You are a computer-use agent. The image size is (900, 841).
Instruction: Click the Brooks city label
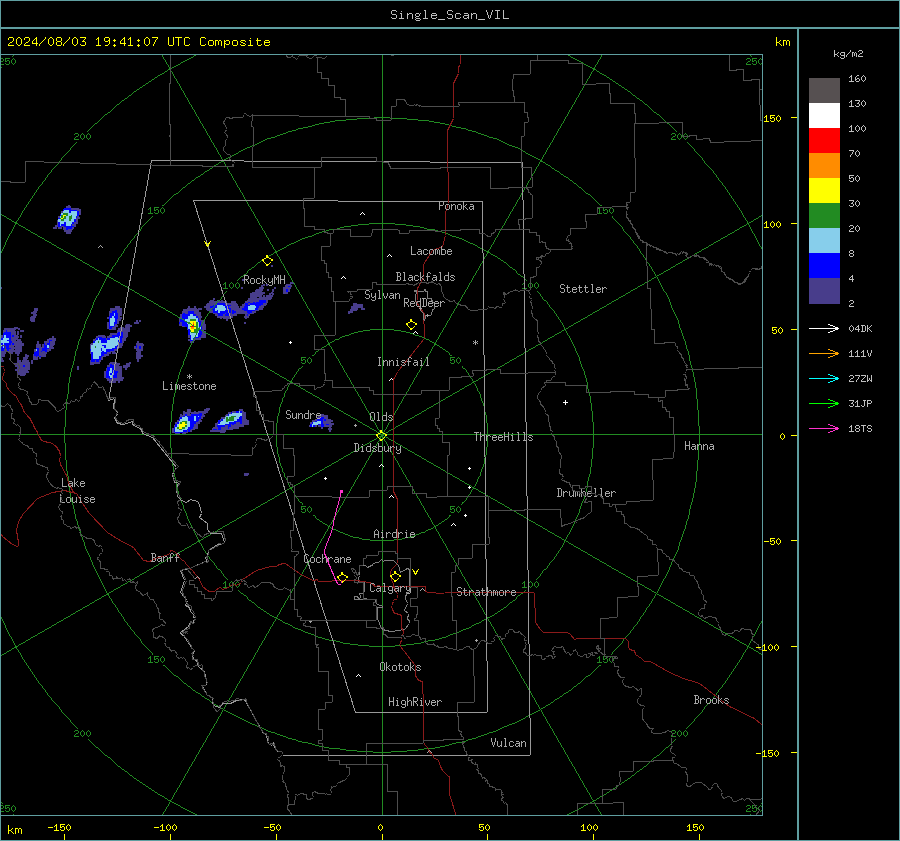[711, 700]
